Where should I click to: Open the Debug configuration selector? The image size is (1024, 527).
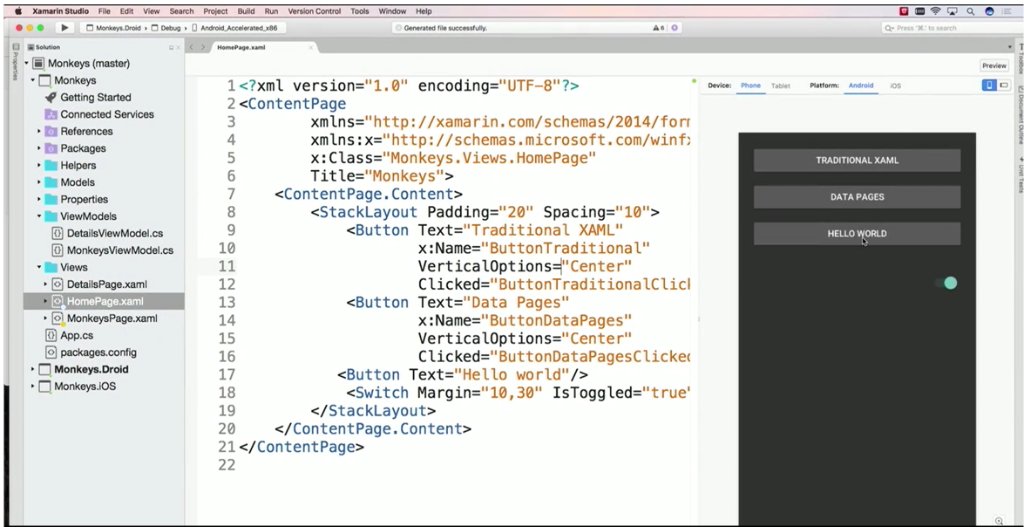click(x=167, y=28)
